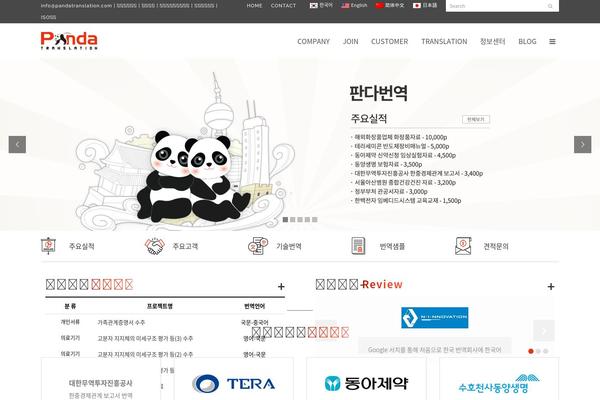Click the CONTACT link in top bar
Image resolution: width=600 pixels, height=400 pixels.
click(x=284, y=6)
